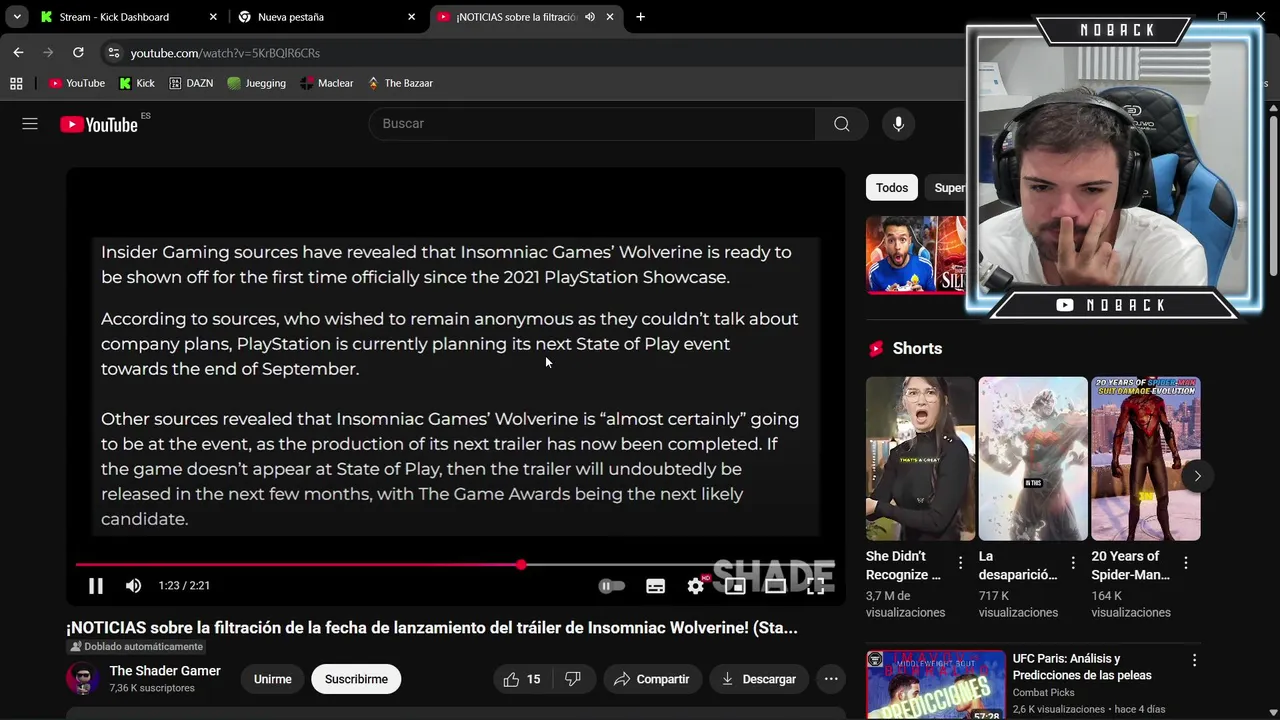Close the Nueva pestaña tab

[x=411, y=17]
